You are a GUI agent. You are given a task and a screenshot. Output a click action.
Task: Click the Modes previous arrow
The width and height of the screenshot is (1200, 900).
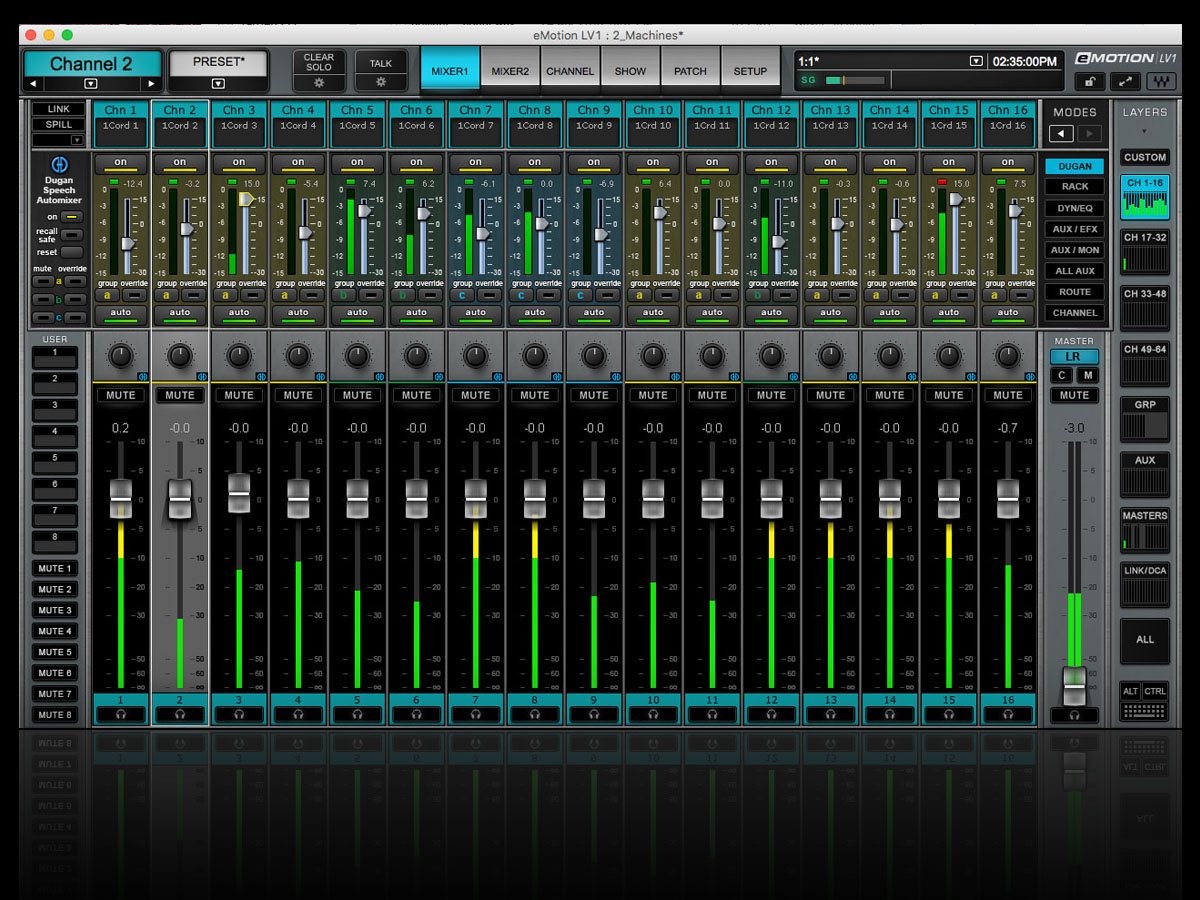1061,133
